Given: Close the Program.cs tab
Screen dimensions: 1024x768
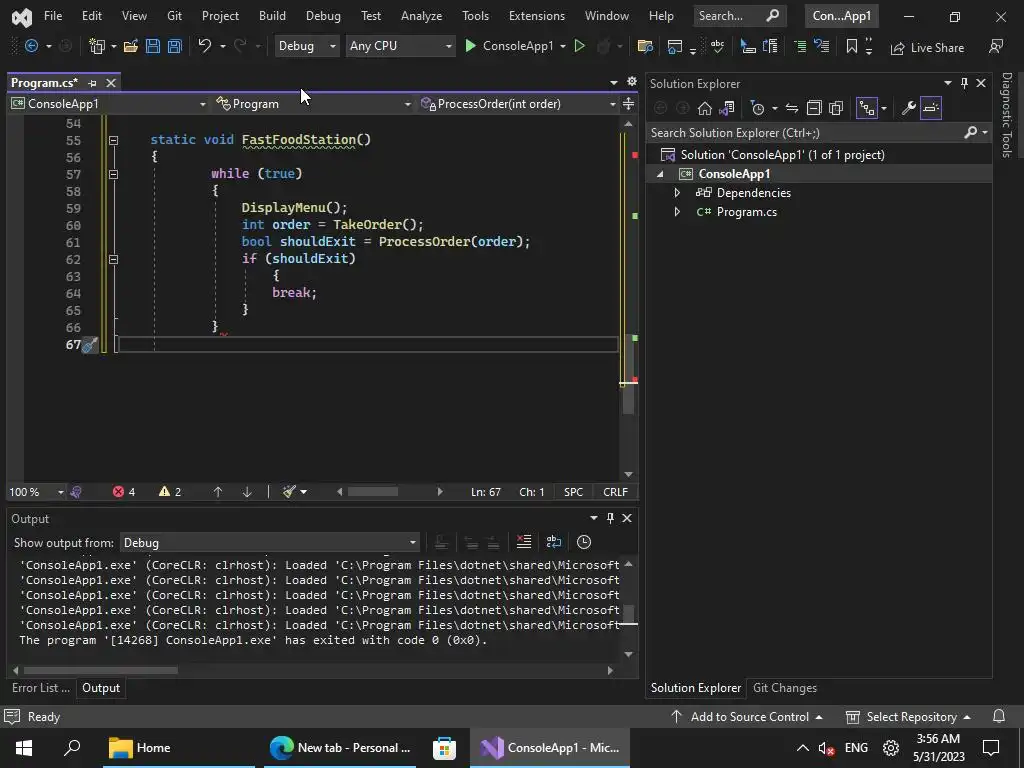Looking at the screenshot, I should (111, 83).
